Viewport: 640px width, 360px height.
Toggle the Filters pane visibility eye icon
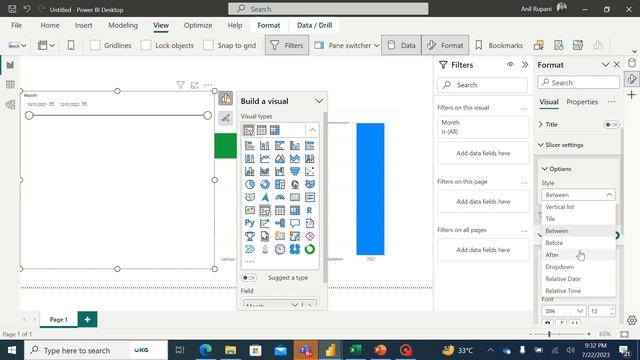click(x=510, y=65)
